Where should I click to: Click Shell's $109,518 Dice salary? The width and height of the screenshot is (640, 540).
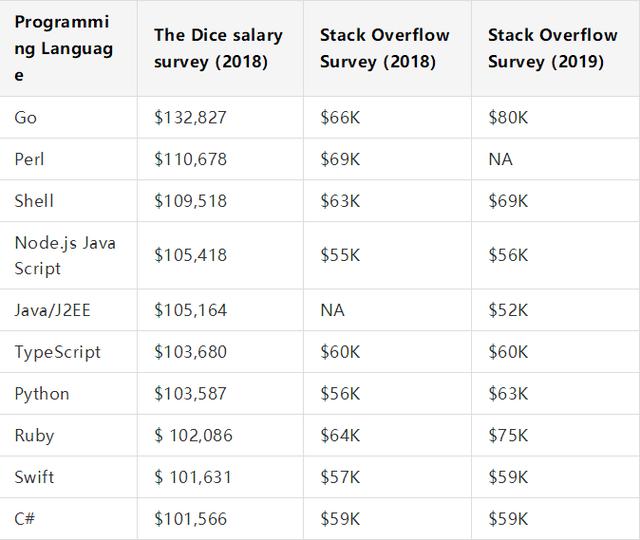[190, 201]
